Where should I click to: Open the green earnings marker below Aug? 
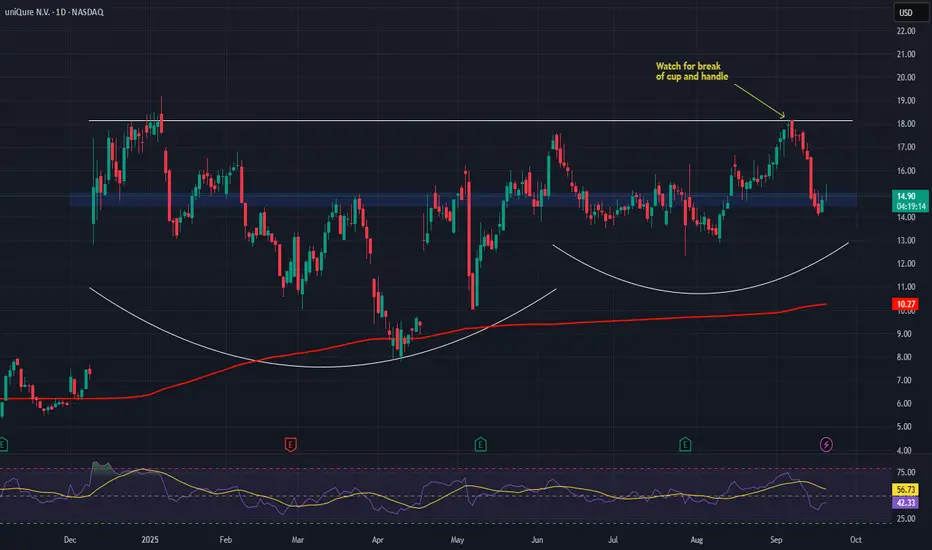click(x=685, y=444)
